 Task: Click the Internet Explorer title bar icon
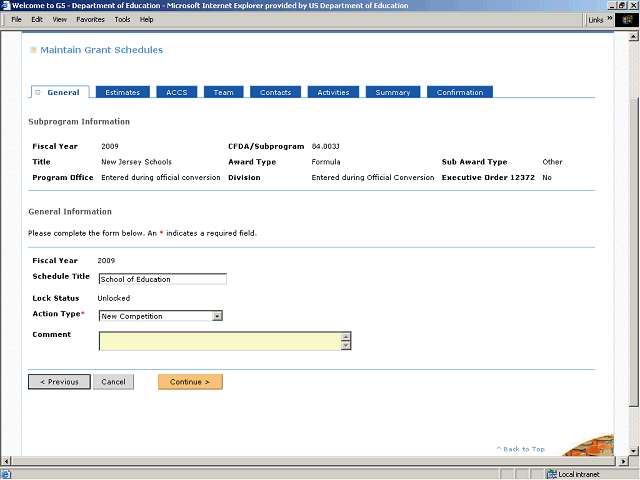(x=6, y=5)
